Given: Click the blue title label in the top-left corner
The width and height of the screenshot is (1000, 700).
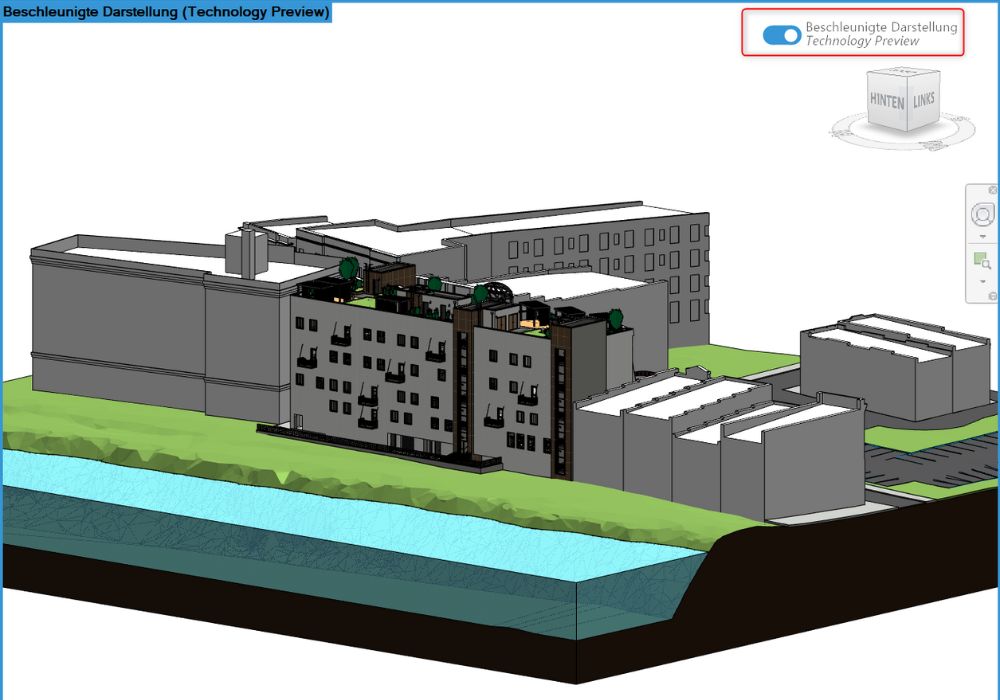Looking at the screenshot, I should pos(166,12).
